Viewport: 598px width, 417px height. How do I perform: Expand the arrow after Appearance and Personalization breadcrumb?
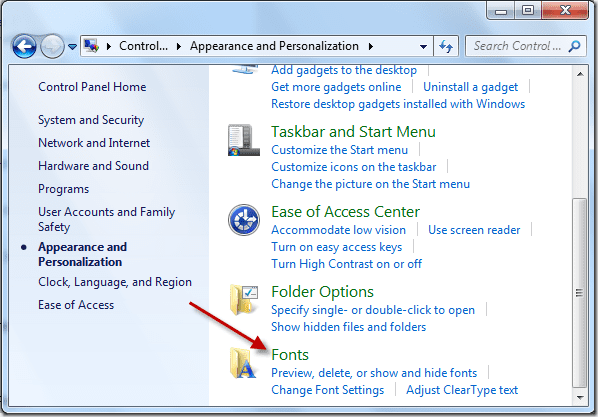(x=371, y=47)
